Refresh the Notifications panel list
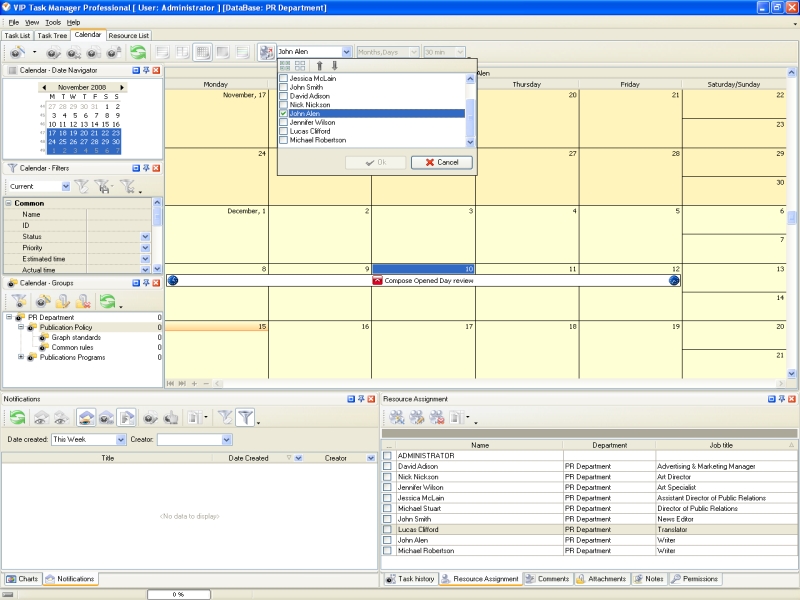Viewport: 800px width, 600px height. pyautogui.click(x=17, y=418)
